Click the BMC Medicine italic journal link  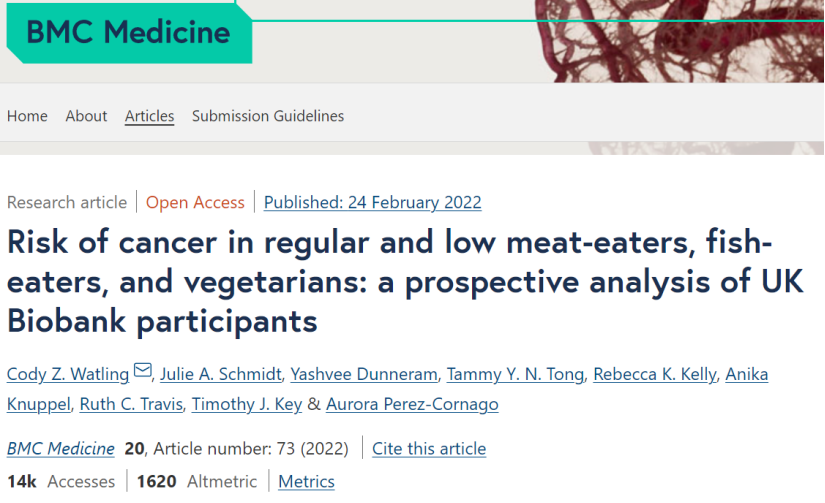(x=61, y=448)
